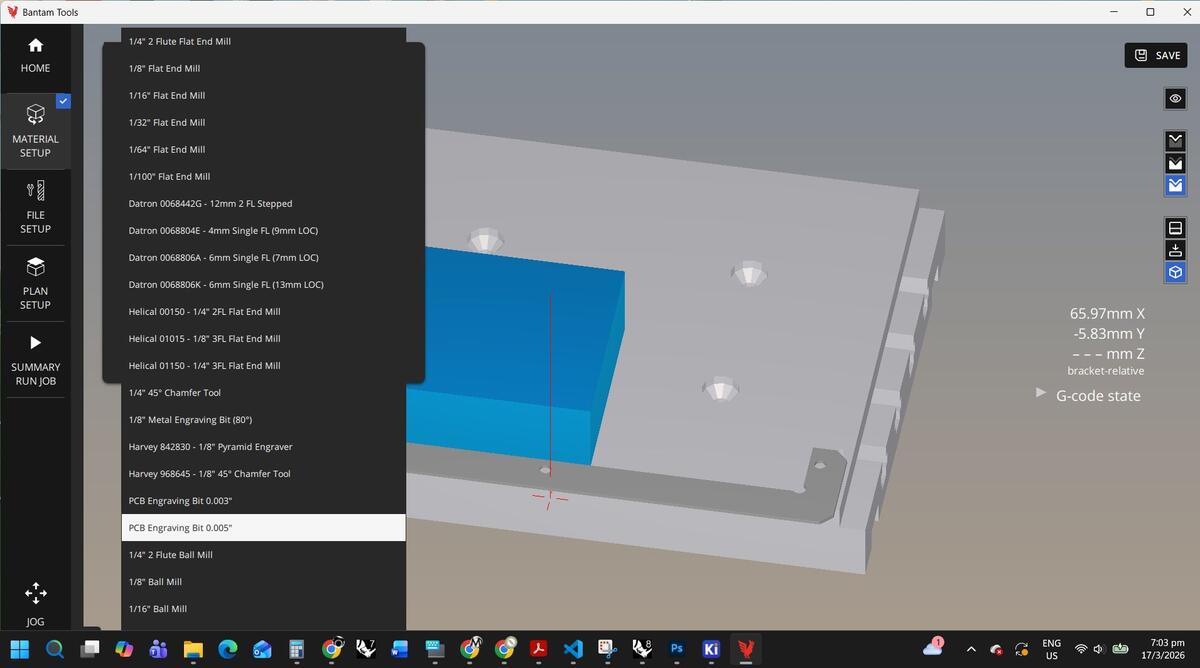Choose 1/64" Flat End Mill tool

tap(264, 149)
